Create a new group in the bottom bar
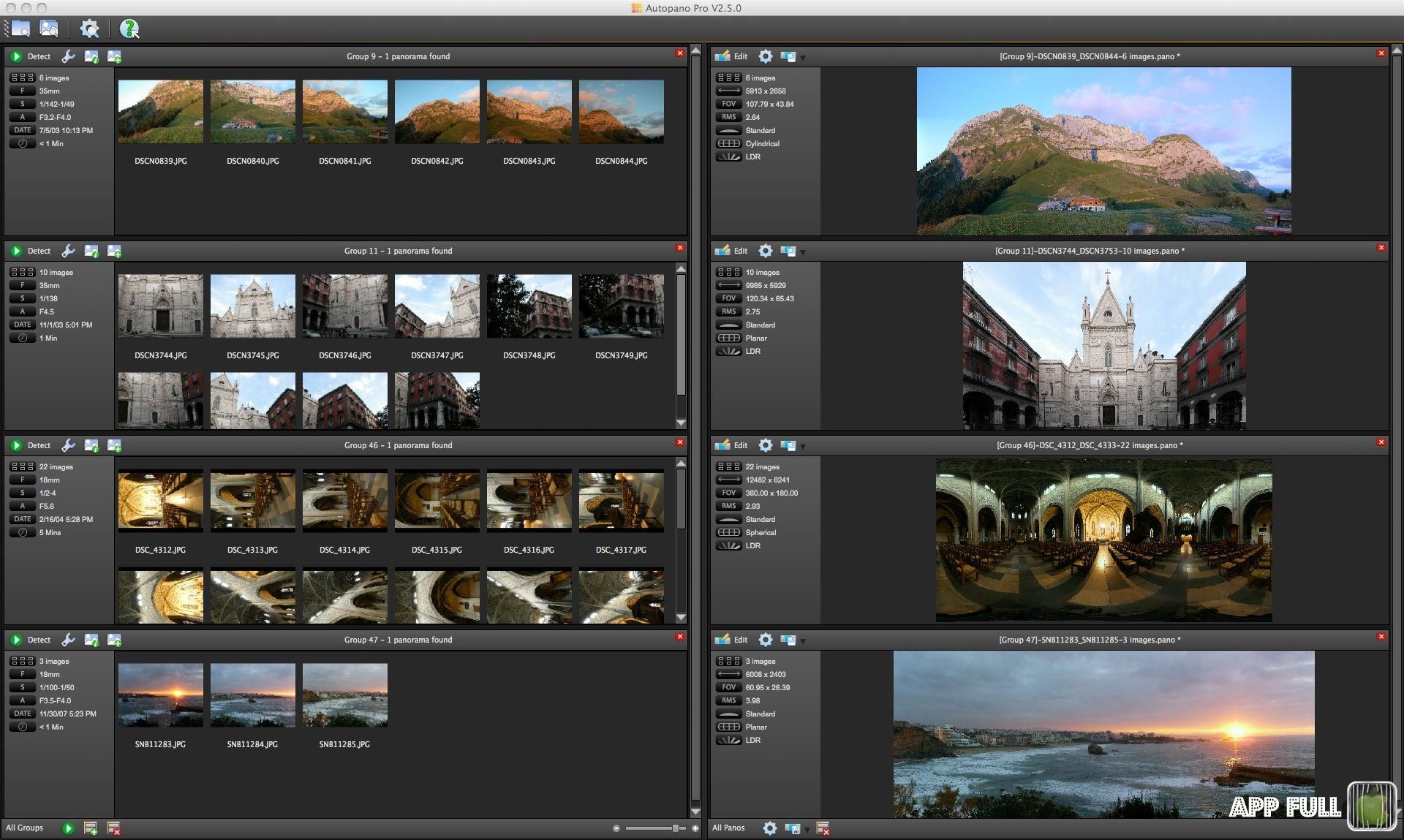Screen dimensions: 1404x840 [x=91, y=828]
